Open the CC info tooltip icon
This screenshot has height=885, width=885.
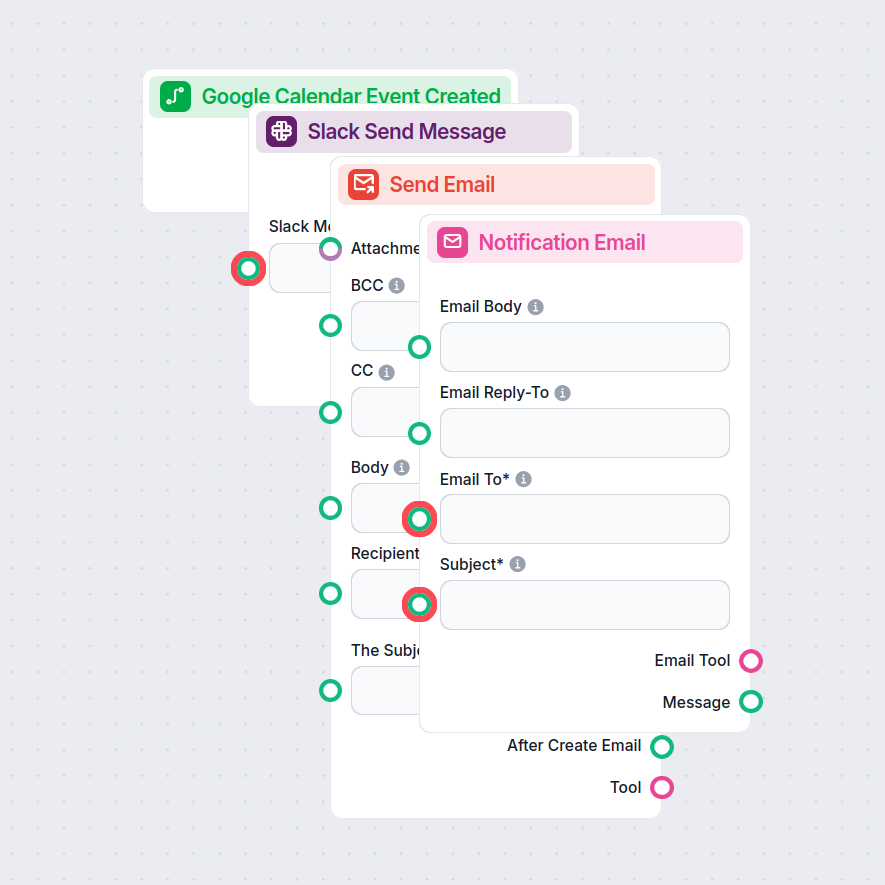[x=388, y=371]
